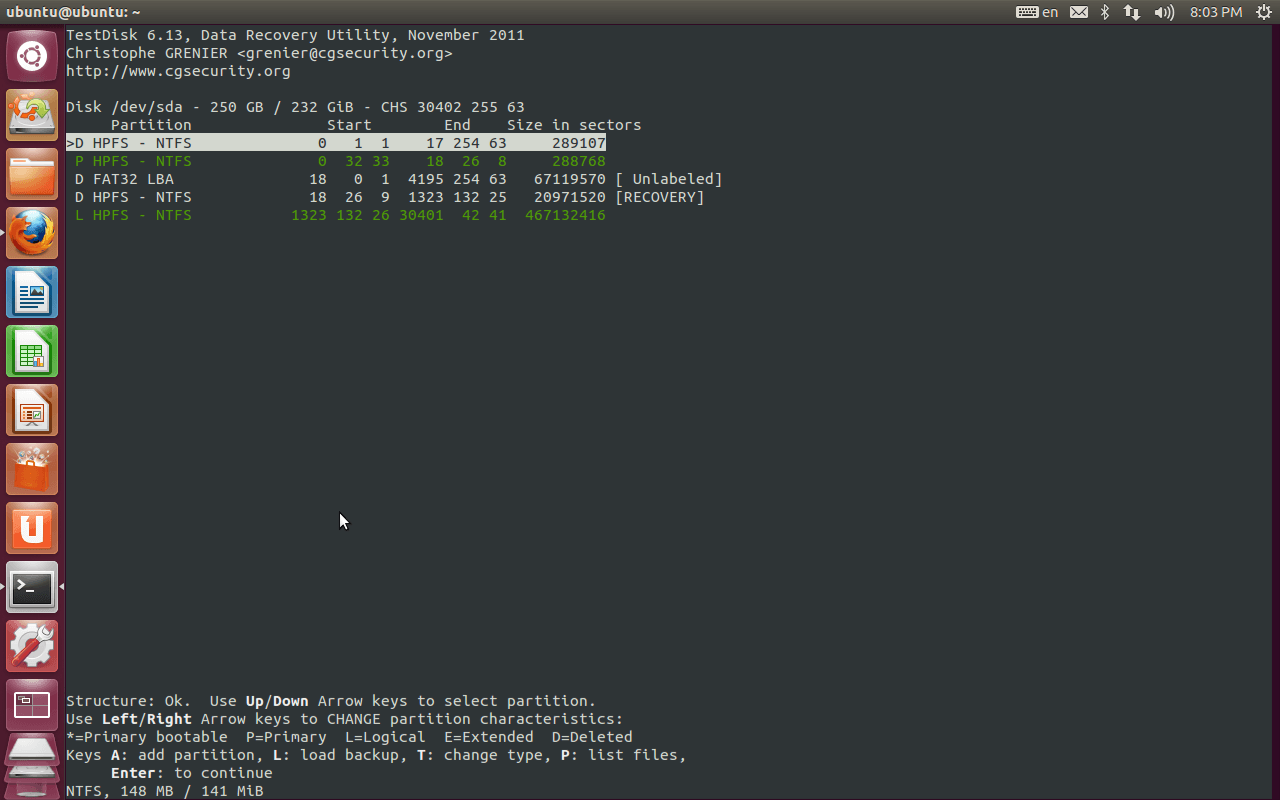Viewport: 1280px width, 800px height.
Task: Click the 'ubuntu@ubuntu: ~' window title
Action: (x=73, y=12)
